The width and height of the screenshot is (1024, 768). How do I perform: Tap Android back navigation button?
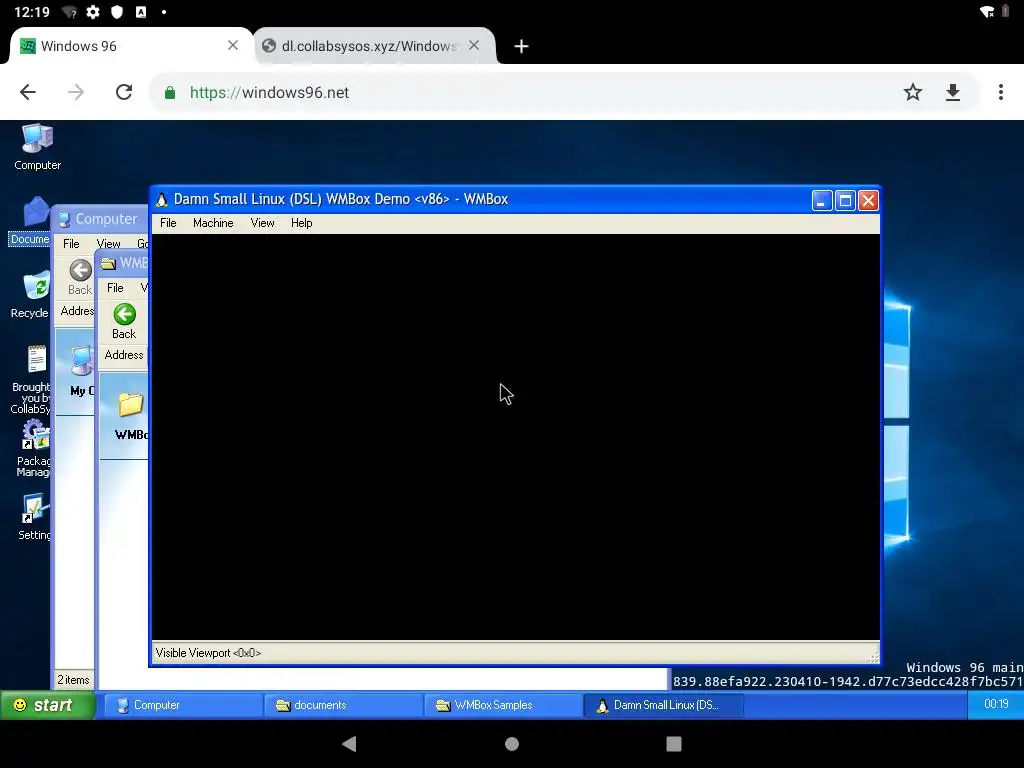pyautogui.click(x=349, y=743)
